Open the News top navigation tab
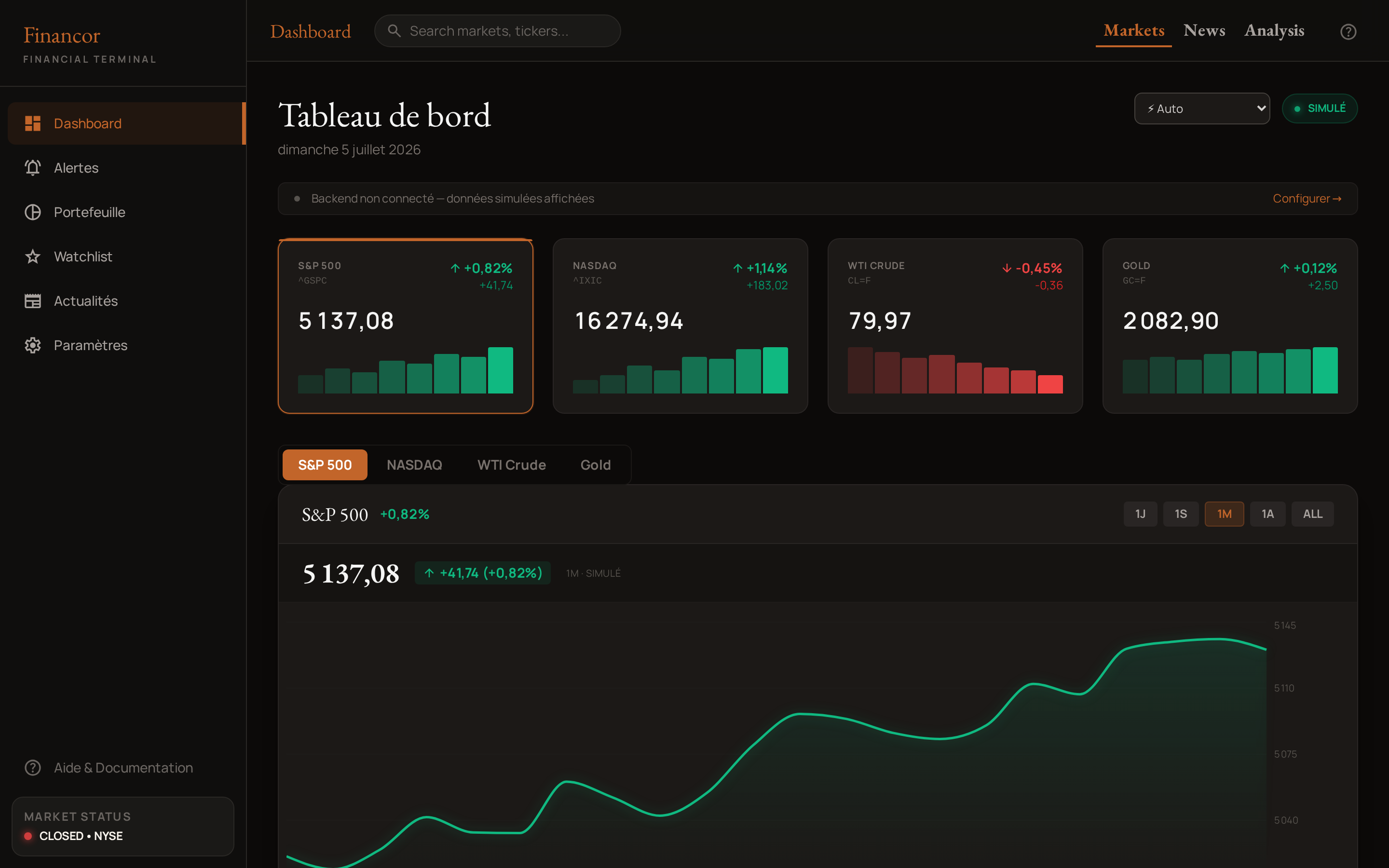1389x868 pixels. tap(1204, 30)
